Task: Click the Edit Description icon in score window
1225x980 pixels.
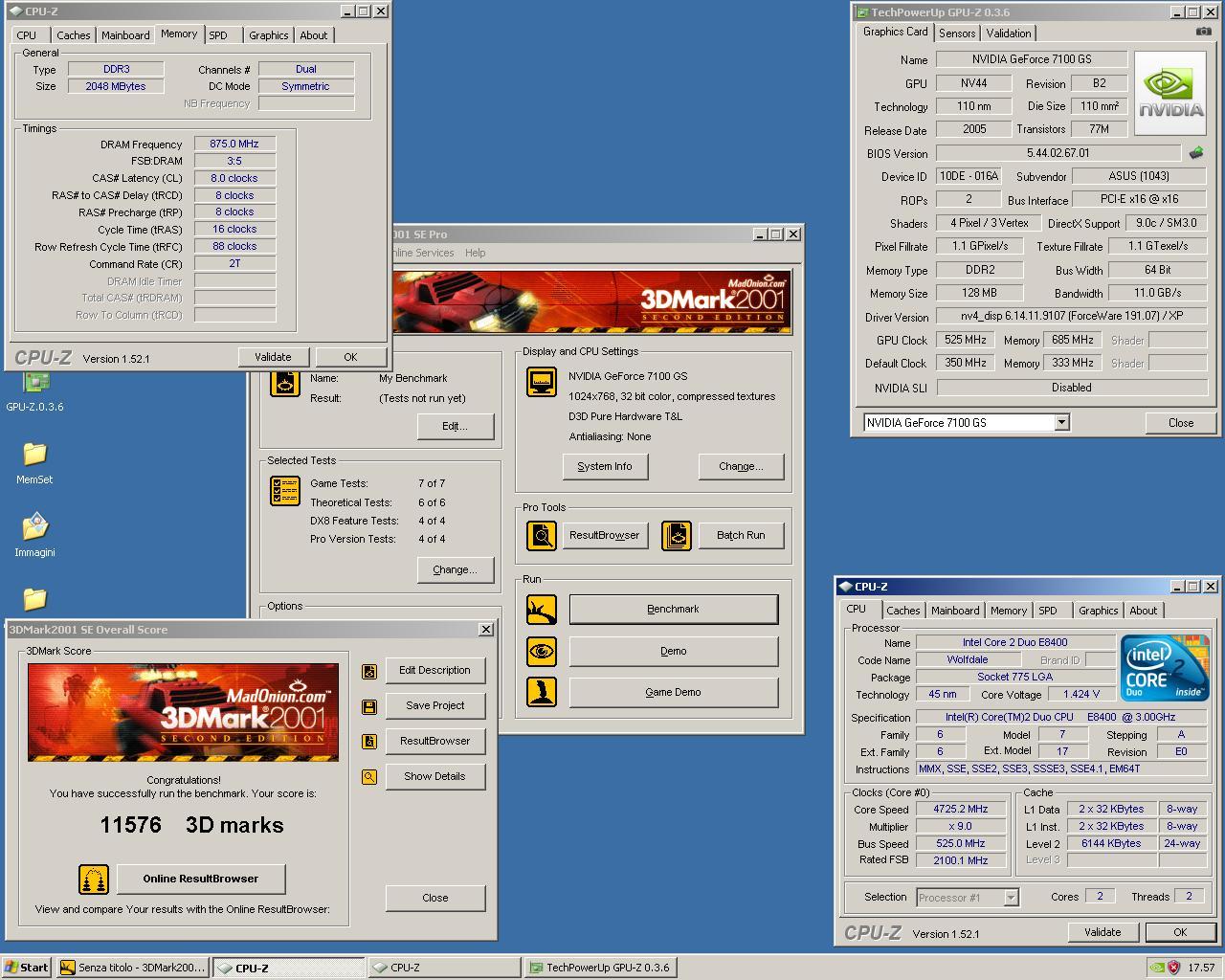Action: [369, 671]
